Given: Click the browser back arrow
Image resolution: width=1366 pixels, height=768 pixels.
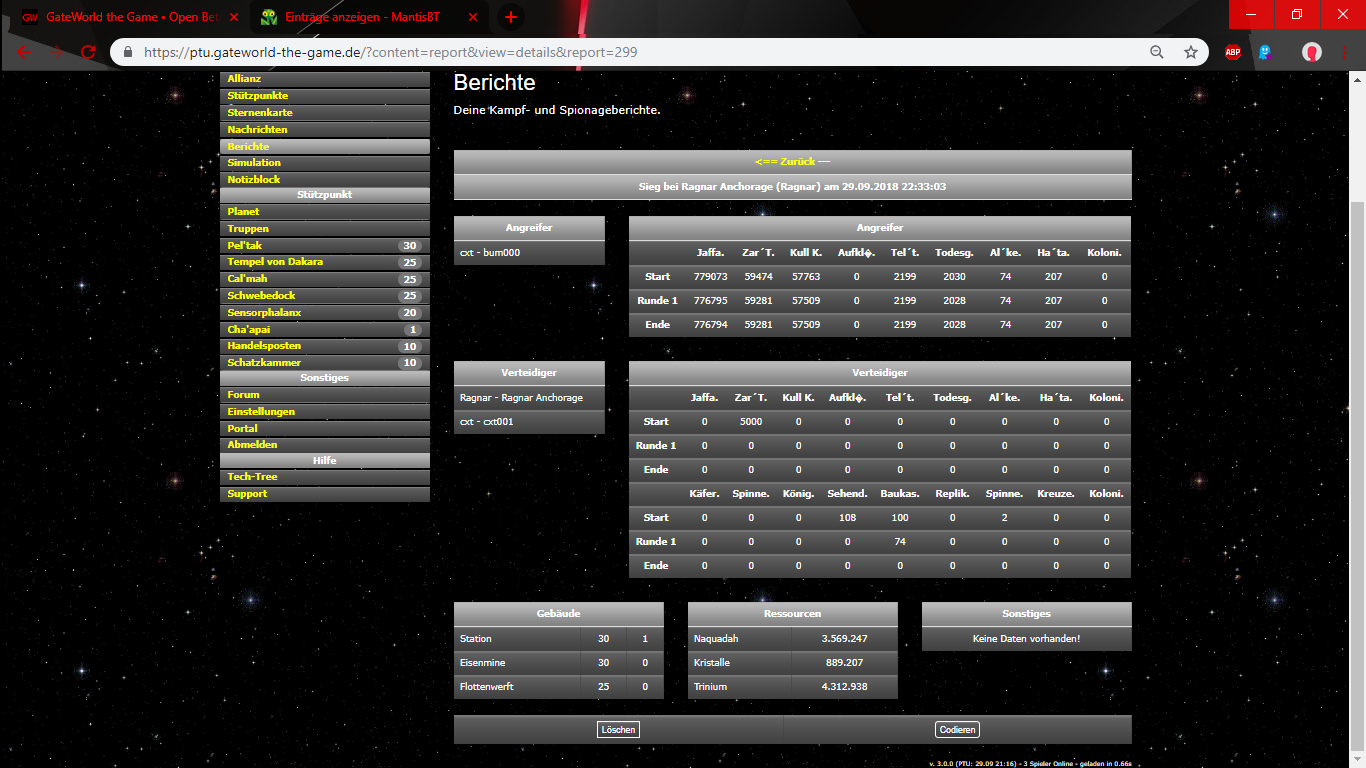Looking at the screenshot, I should pos(25,52).
